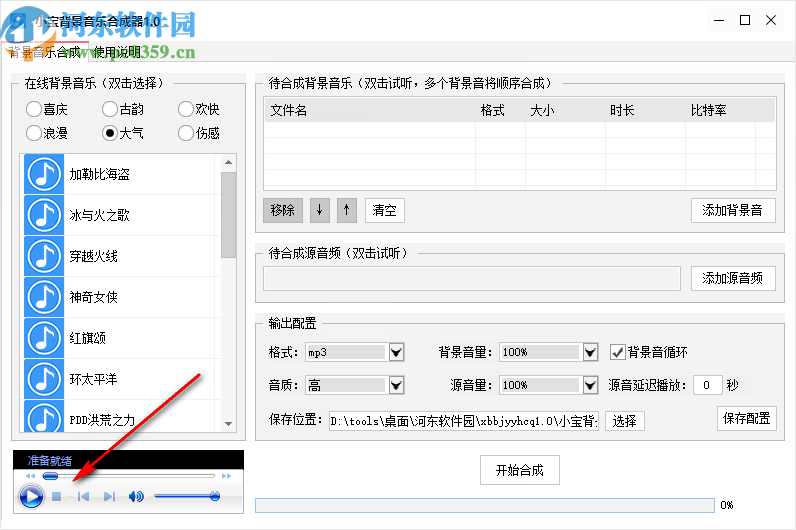Screen dimensions: 796x530
Task: Click the player seek bar handle
Action: point(50,476)
